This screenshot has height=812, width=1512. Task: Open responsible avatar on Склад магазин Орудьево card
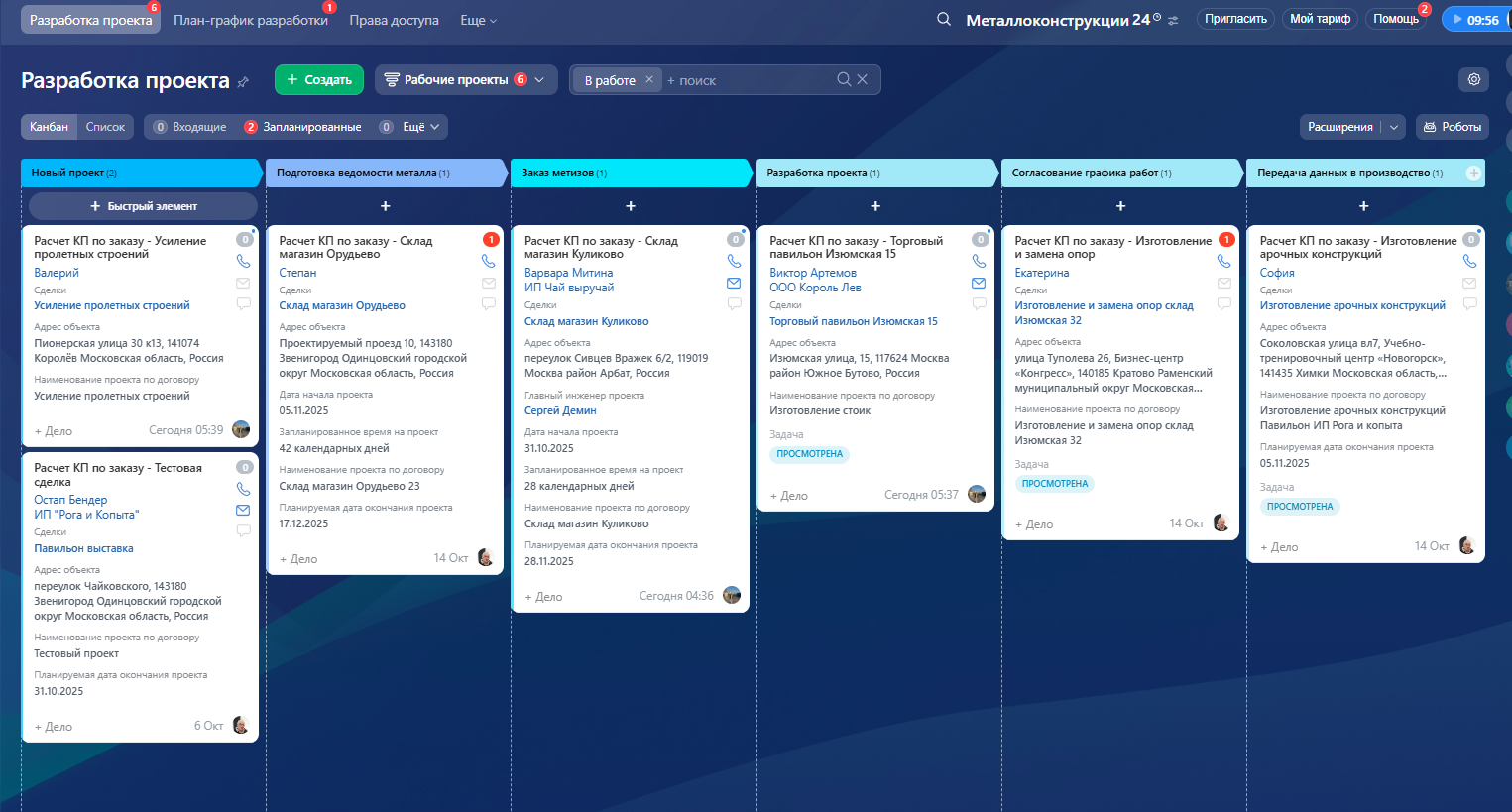[485, 557]
